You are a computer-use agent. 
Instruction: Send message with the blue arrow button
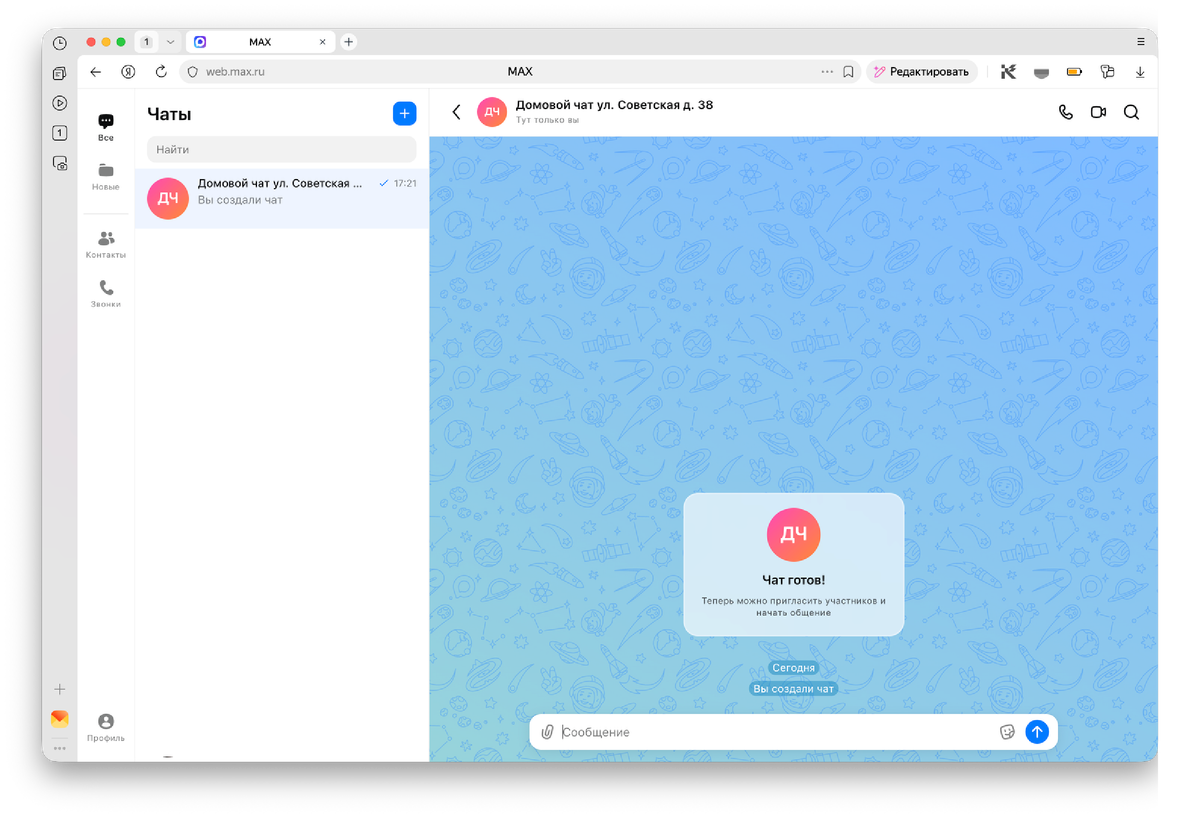tap(1037, 731)
